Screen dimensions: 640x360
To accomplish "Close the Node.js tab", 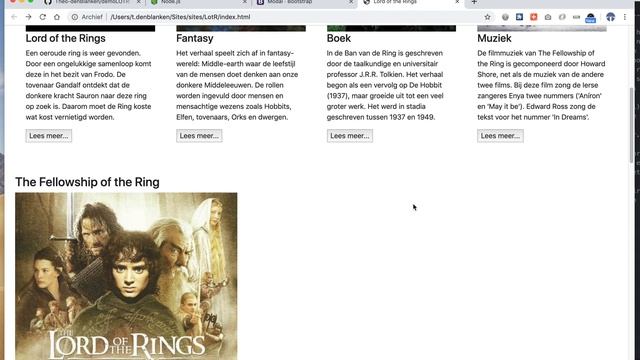I will point(245,2).
